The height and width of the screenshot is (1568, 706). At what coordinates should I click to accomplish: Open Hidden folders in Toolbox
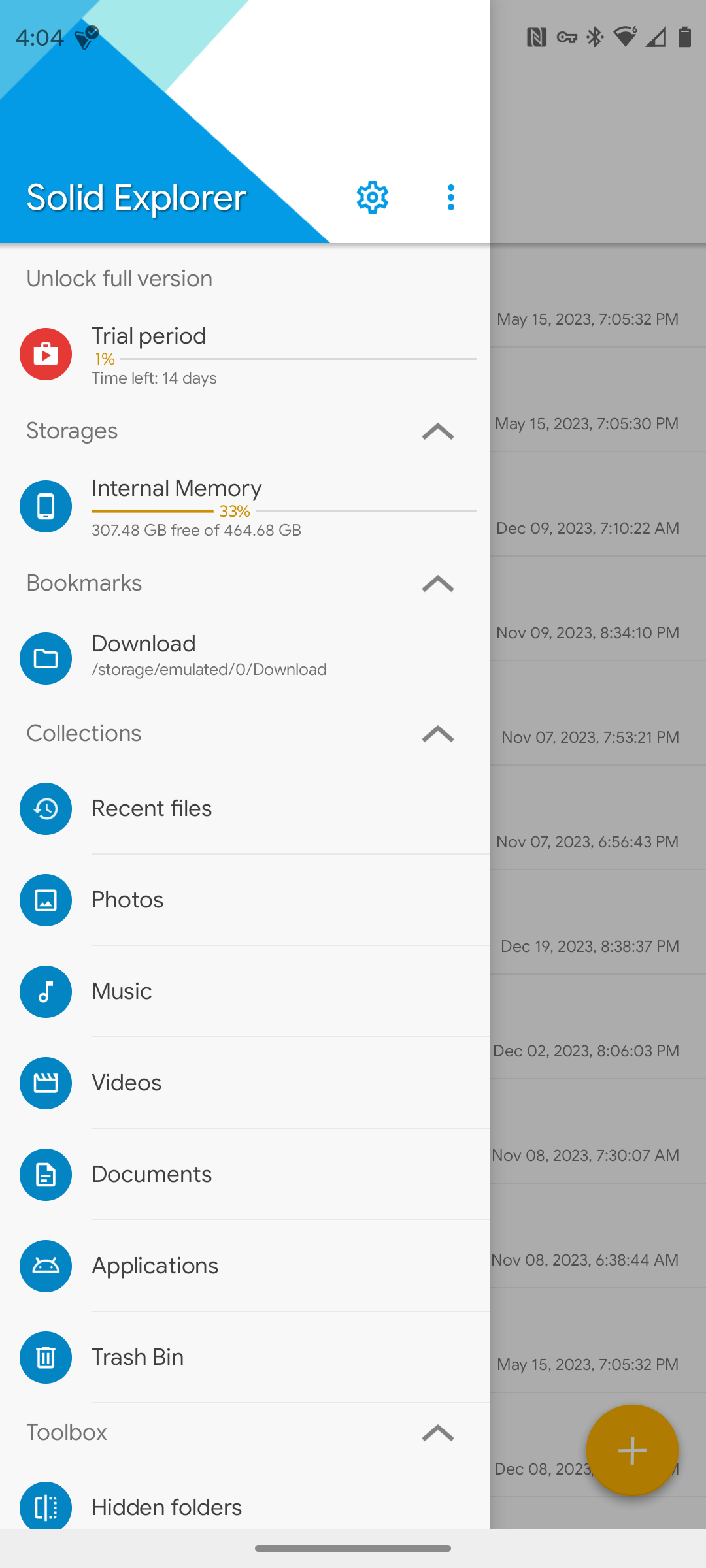coord(167,1507)
